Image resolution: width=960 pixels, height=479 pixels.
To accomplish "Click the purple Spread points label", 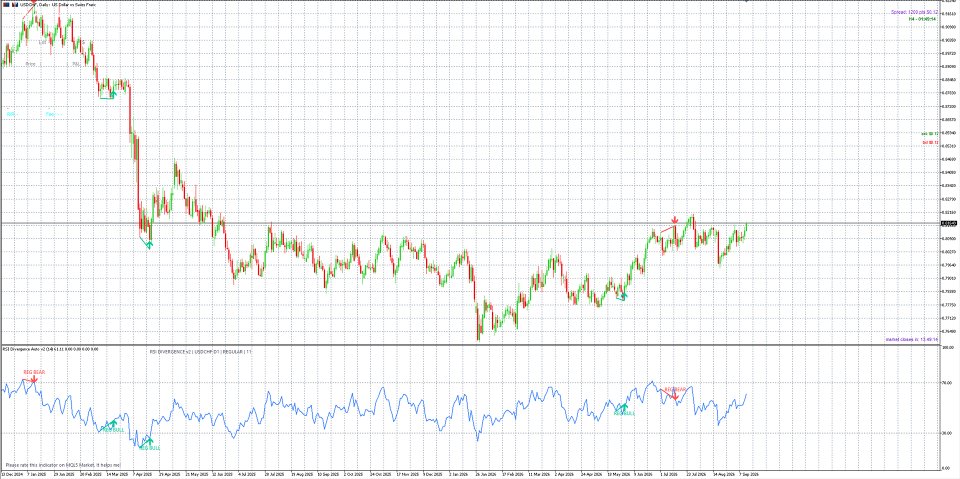I will click(914, 12).
